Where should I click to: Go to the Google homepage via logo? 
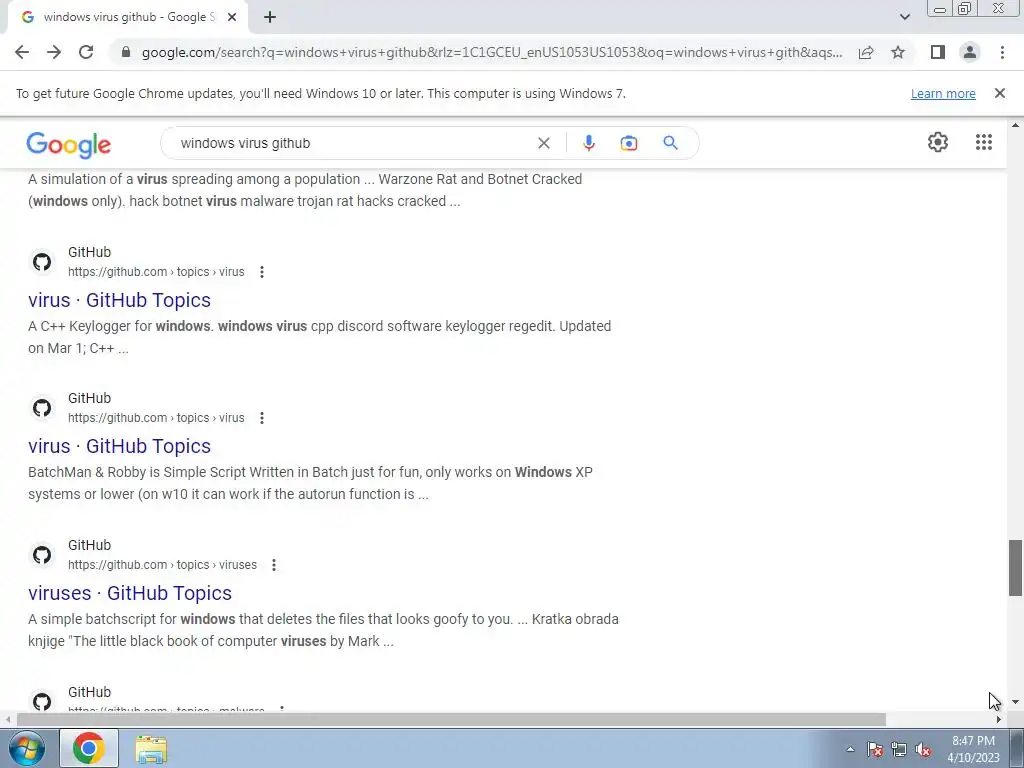69,144
